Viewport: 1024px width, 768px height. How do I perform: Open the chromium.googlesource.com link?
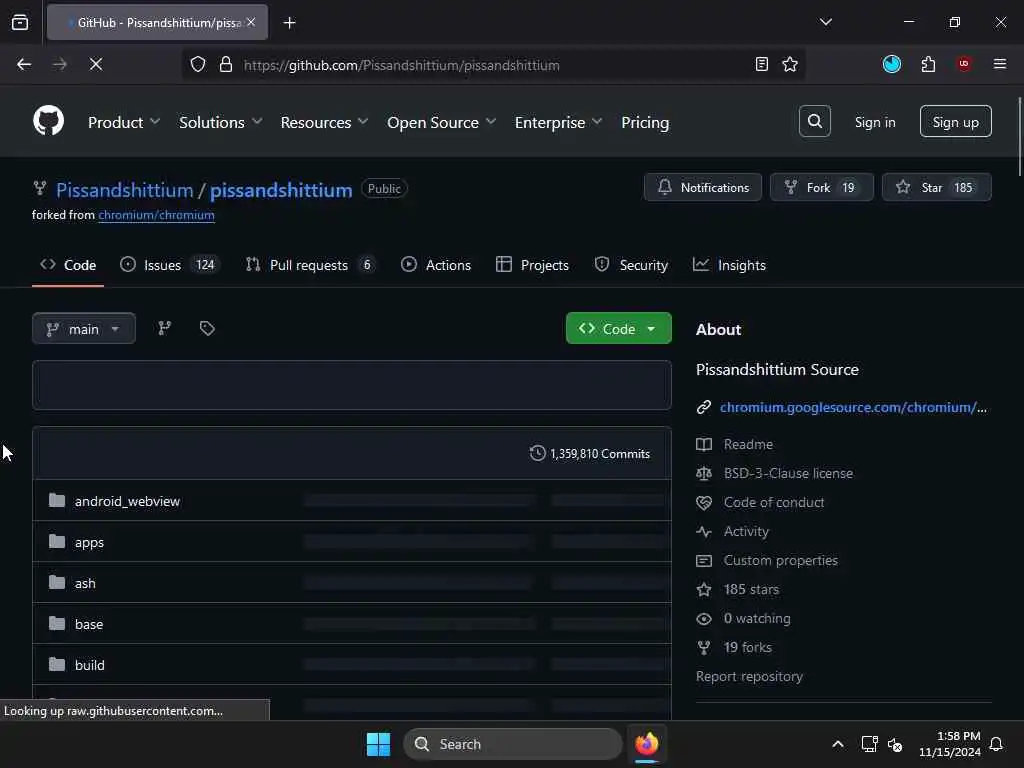(x=853, y=408)
